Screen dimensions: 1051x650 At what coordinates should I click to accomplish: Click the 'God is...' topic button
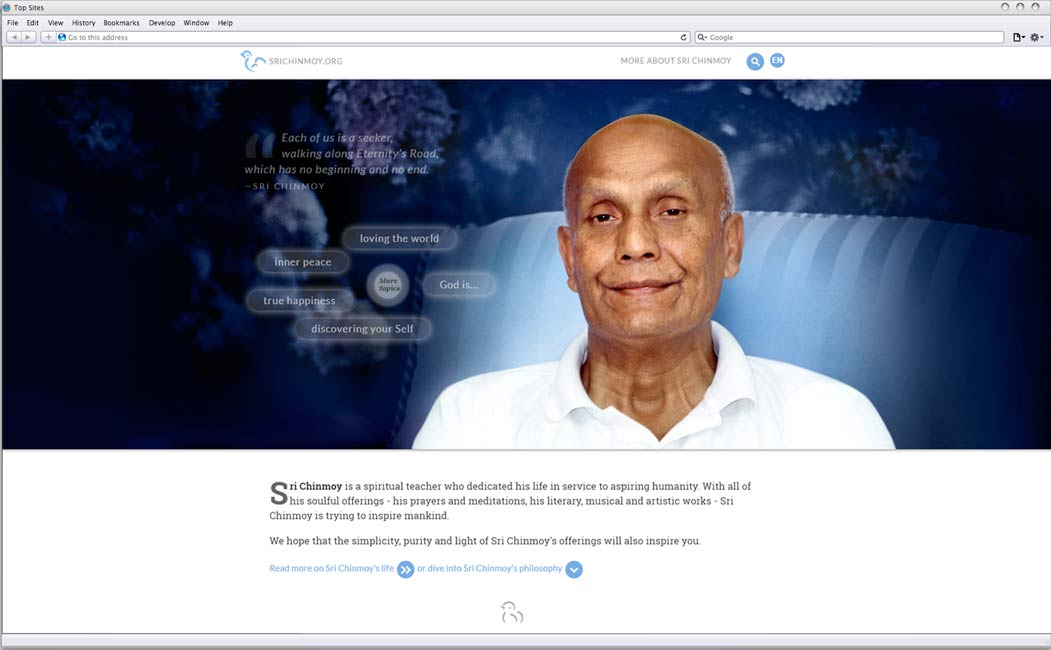(459, 285)
